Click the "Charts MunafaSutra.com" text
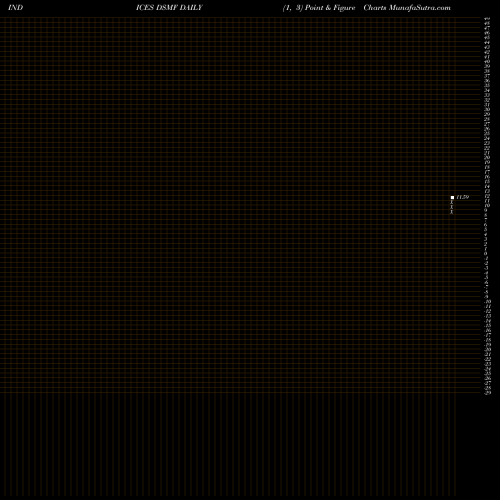500x500 pixels. click(x=407, y=8)
